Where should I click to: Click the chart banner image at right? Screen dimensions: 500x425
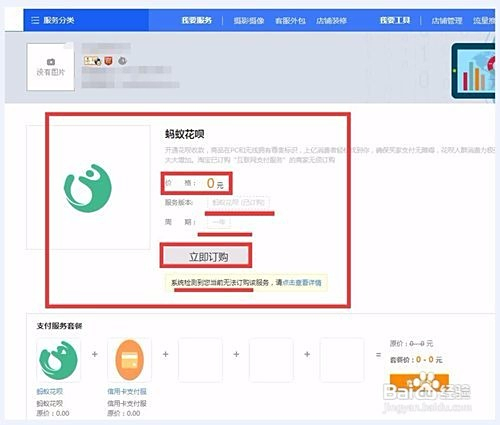coord(473,71)
